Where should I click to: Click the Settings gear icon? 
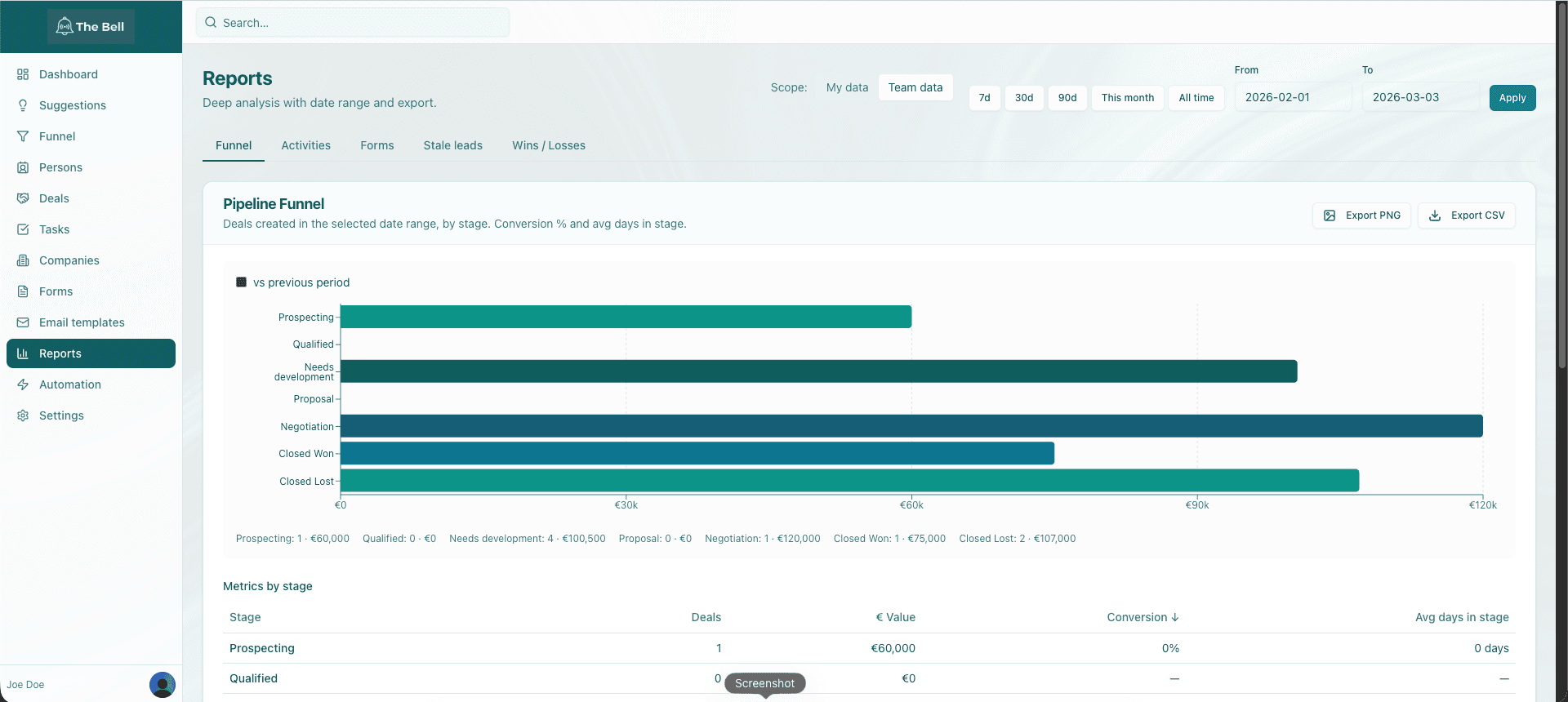point(23,415)
